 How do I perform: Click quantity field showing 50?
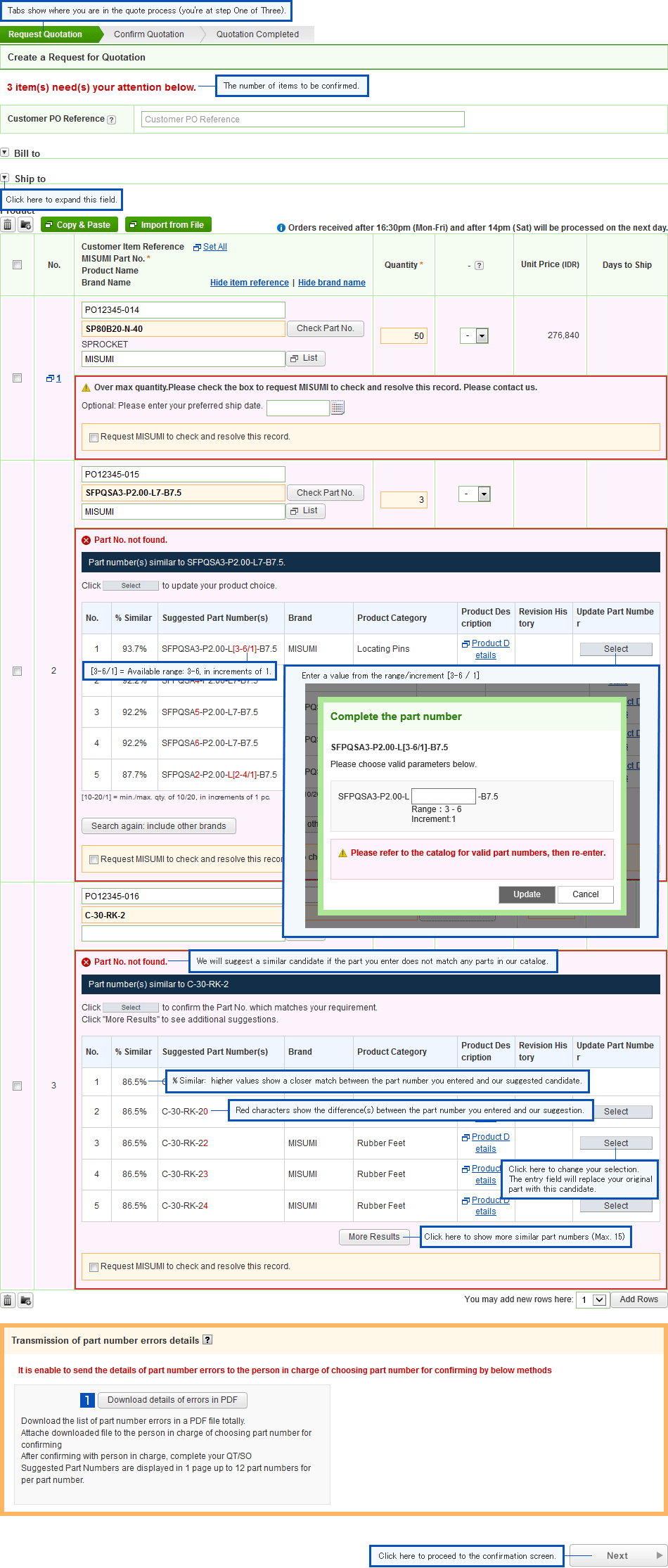click(404, 336)
